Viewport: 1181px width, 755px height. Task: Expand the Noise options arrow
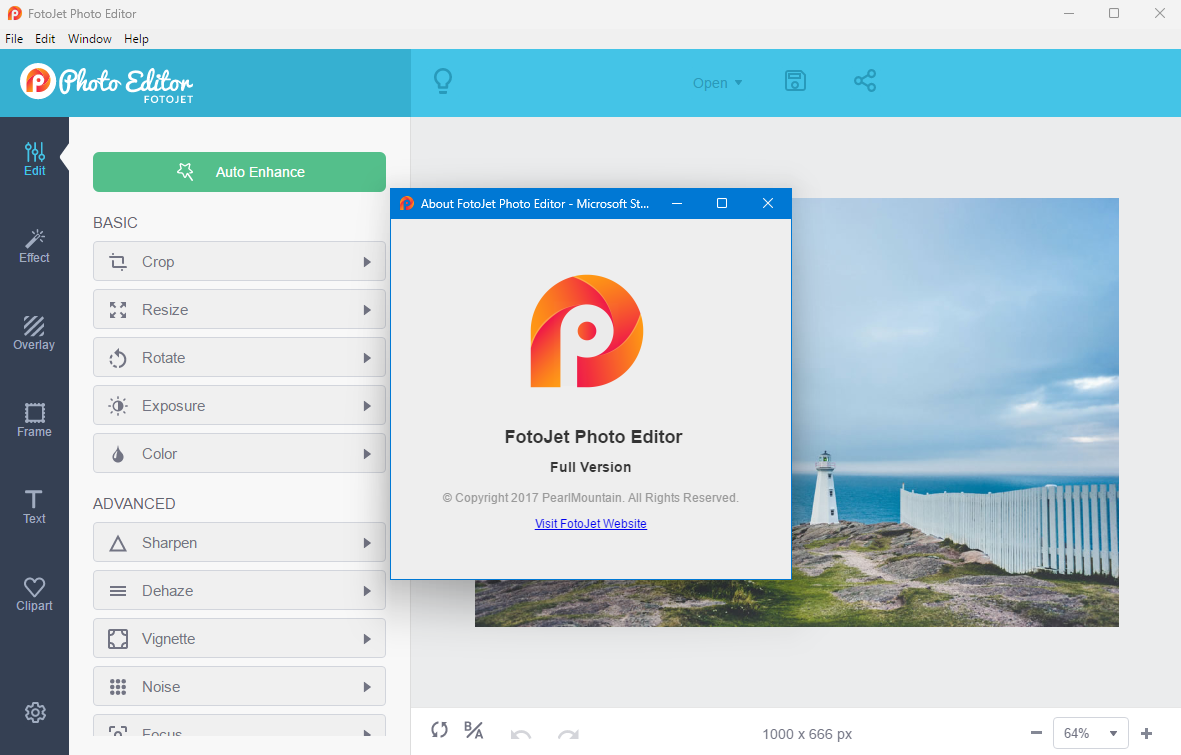pyautogui.click(x=367, y=687)
